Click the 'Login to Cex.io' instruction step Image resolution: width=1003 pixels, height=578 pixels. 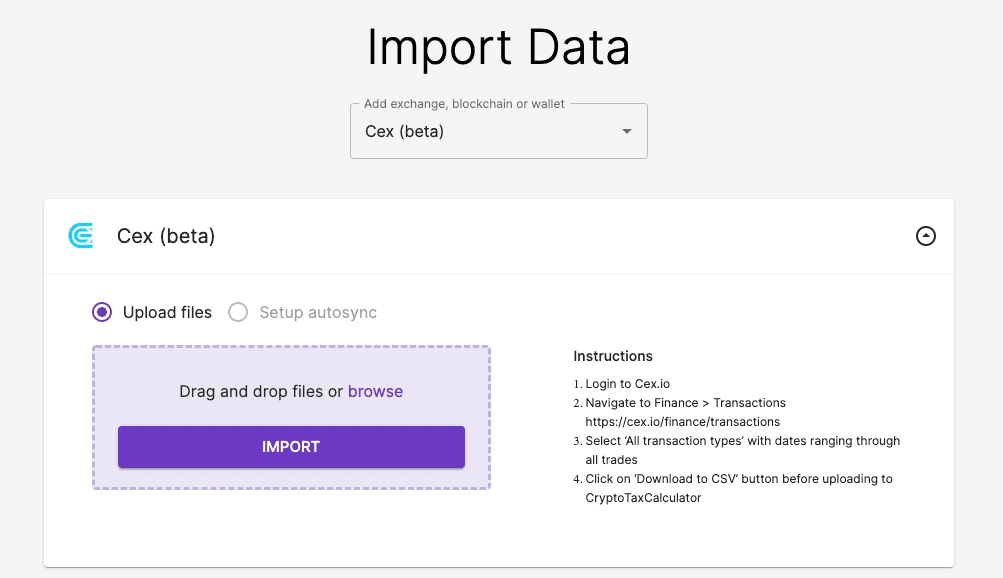[x=627, y=384]
